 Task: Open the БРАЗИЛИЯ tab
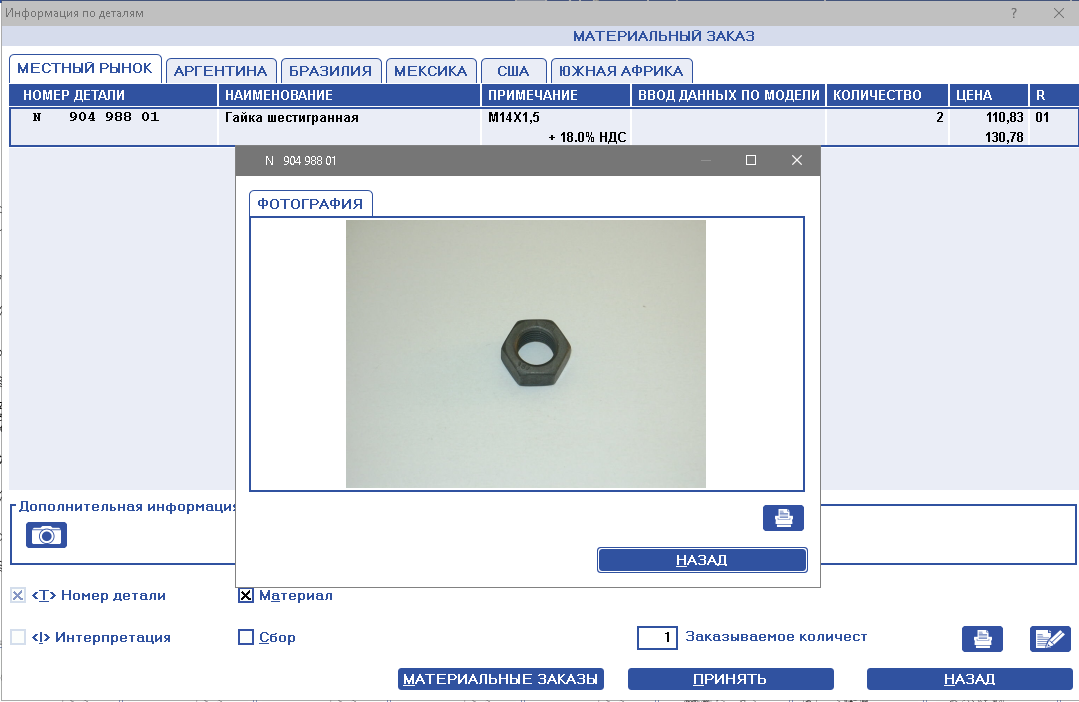331,71
